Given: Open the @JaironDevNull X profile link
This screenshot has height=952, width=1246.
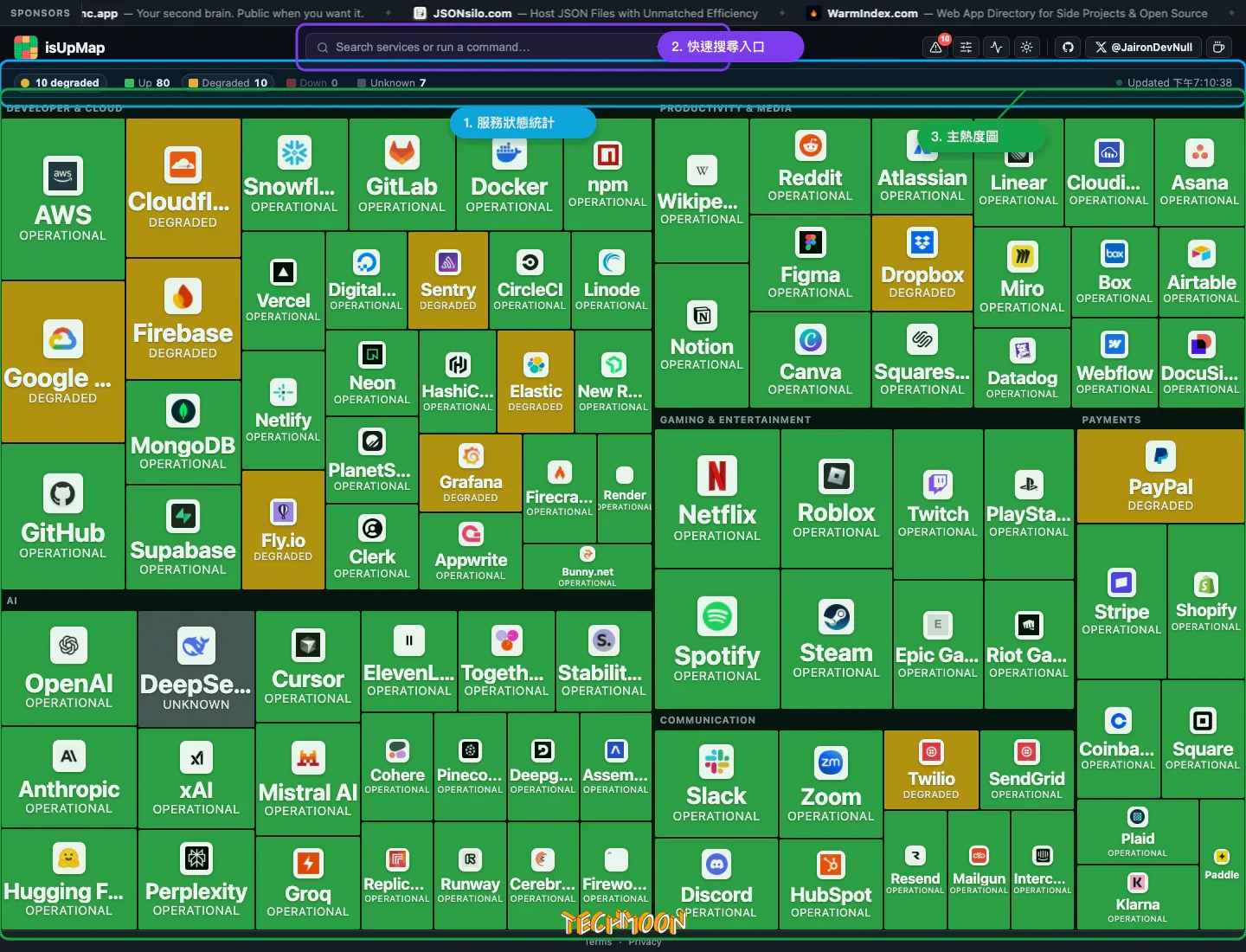Looking at the screenshot, I should 1143,47.
